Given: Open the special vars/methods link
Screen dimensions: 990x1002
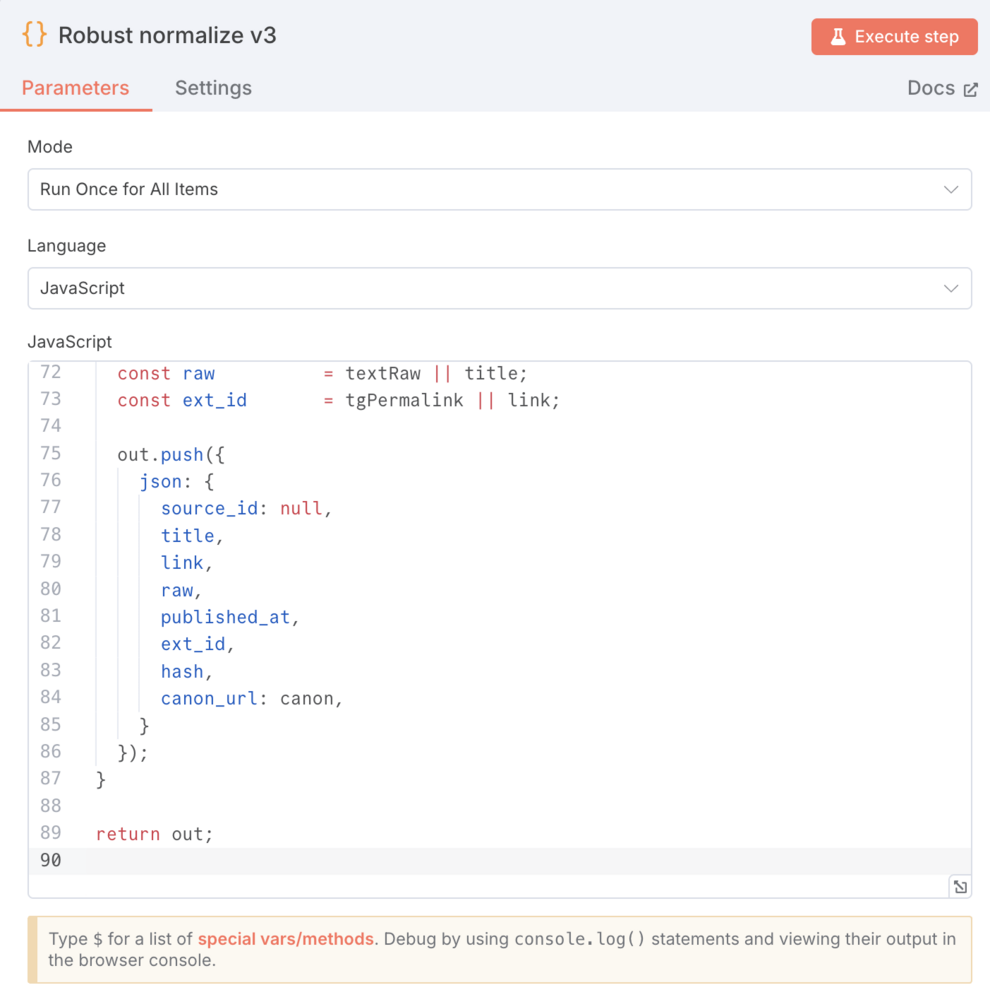Looking at the screenshot, I should coord(285,939).
